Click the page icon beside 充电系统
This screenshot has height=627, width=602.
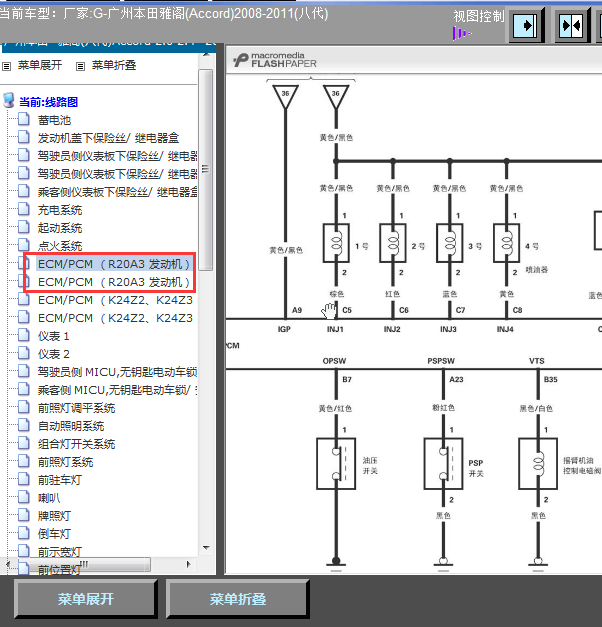(x=24, y=209)
